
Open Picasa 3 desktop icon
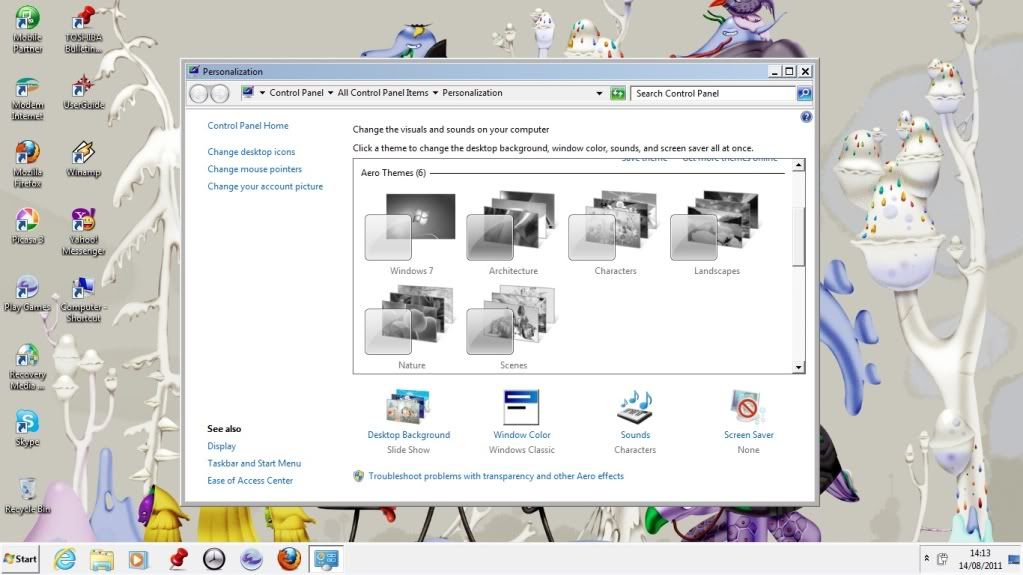tap(27, 226)
